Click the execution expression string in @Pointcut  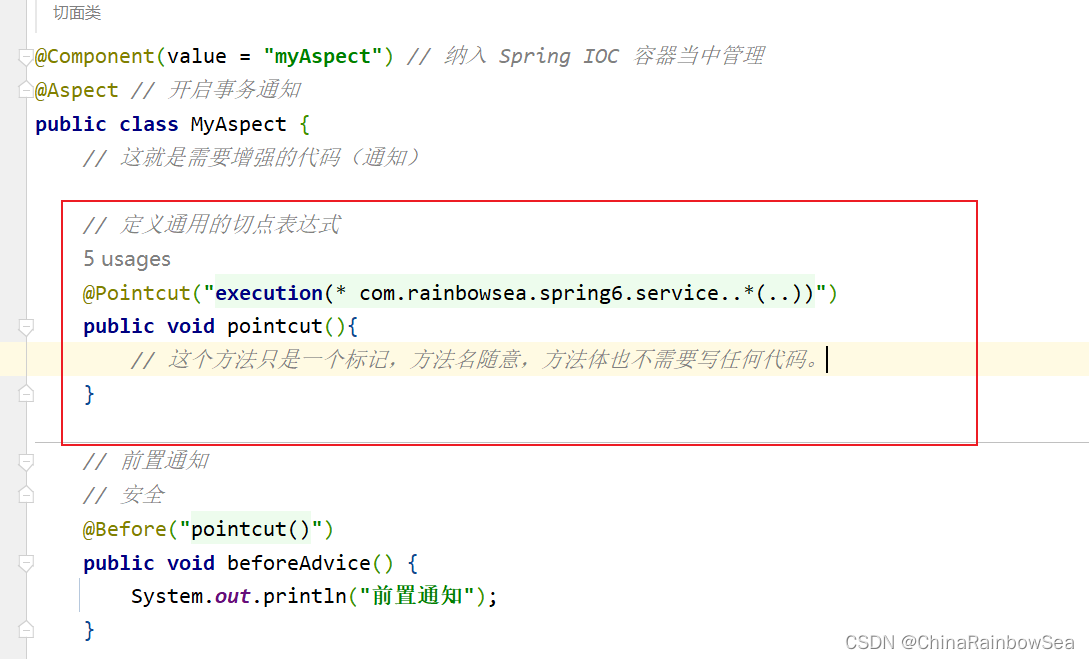(515, 293)
